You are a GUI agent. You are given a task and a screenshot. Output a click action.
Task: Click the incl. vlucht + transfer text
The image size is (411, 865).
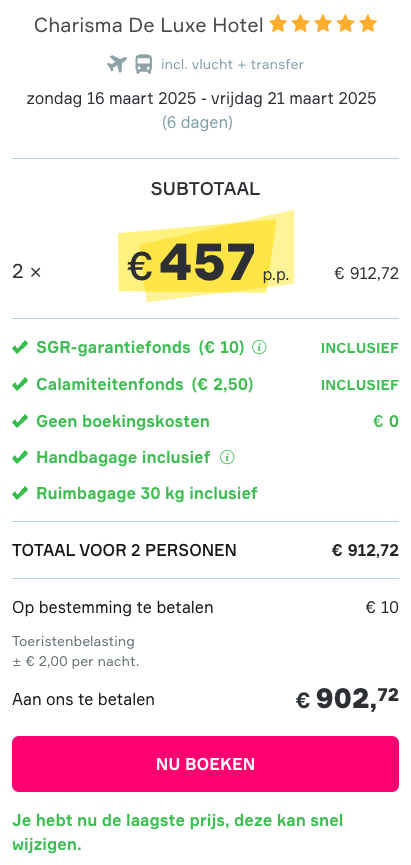[x=232, y=65]
